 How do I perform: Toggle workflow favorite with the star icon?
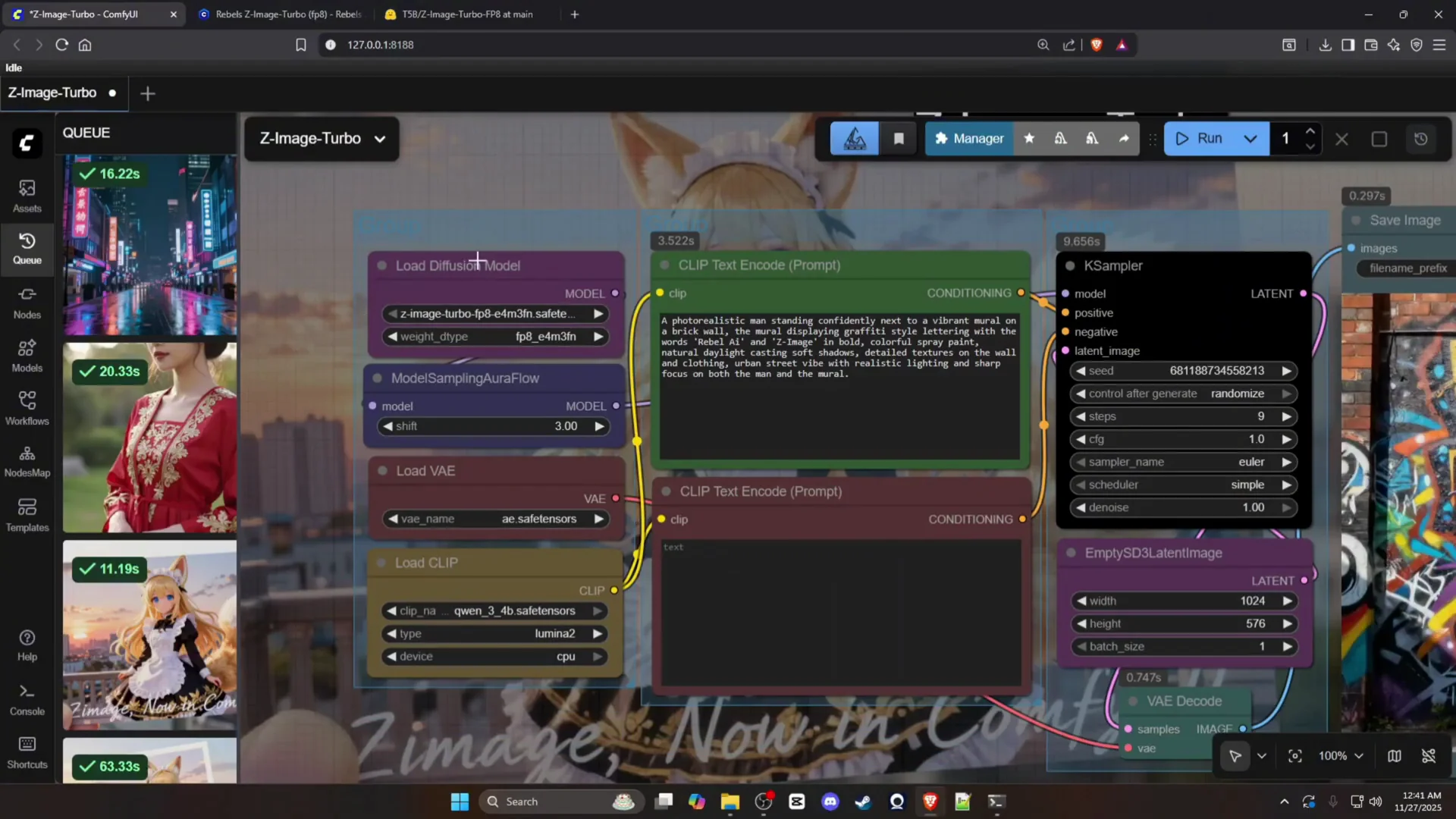[x=1029, y=139]
